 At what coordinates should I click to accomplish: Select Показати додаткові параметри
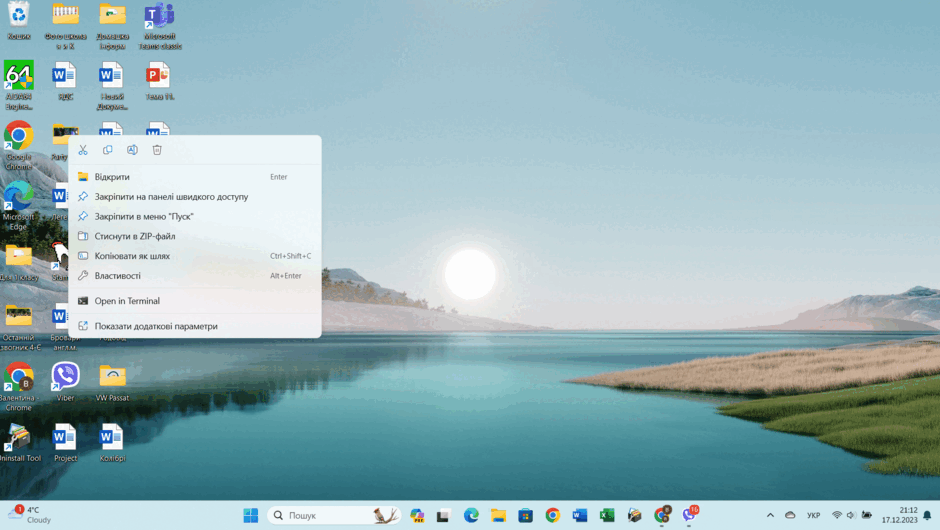[195, 326]
